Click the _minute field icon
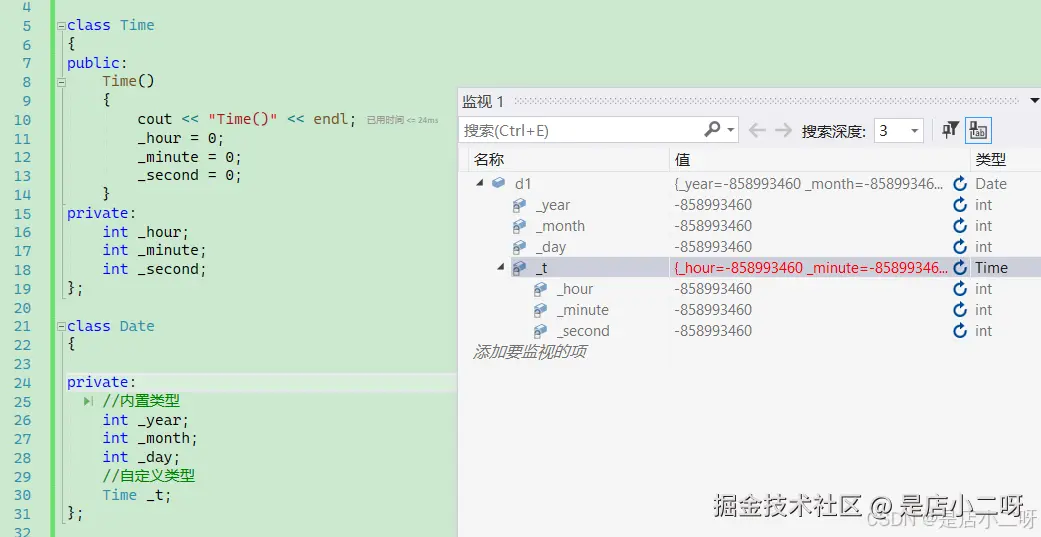 541,310
